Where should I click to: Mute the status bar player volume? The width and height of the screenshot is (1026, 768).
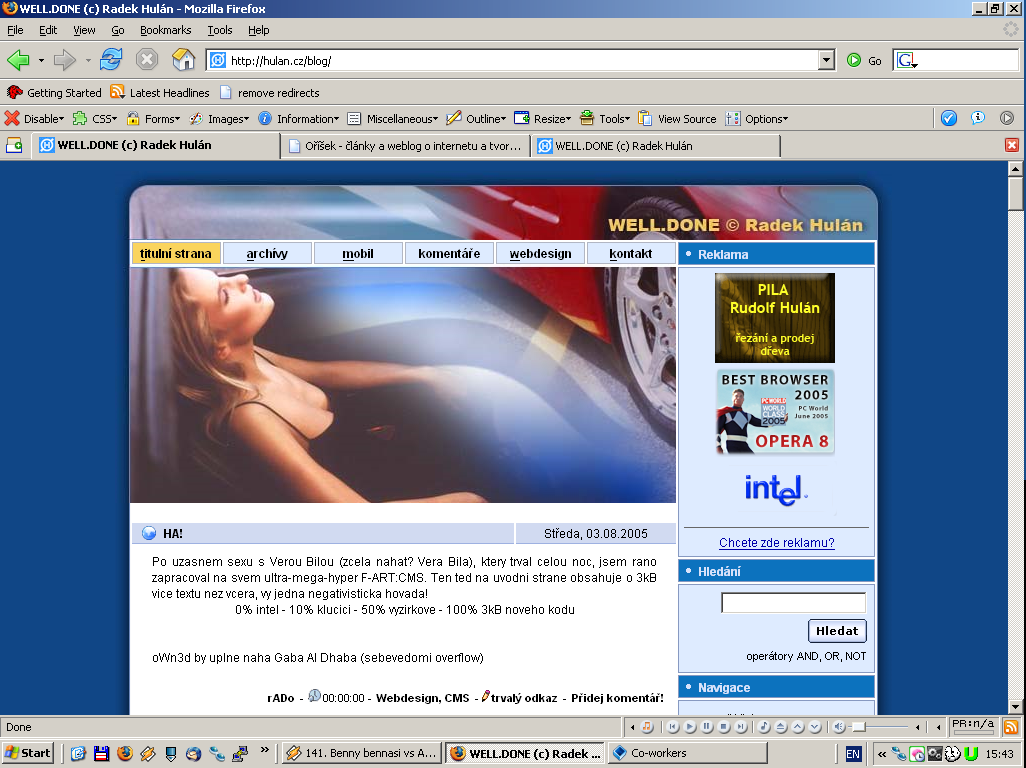coord(840,727)
